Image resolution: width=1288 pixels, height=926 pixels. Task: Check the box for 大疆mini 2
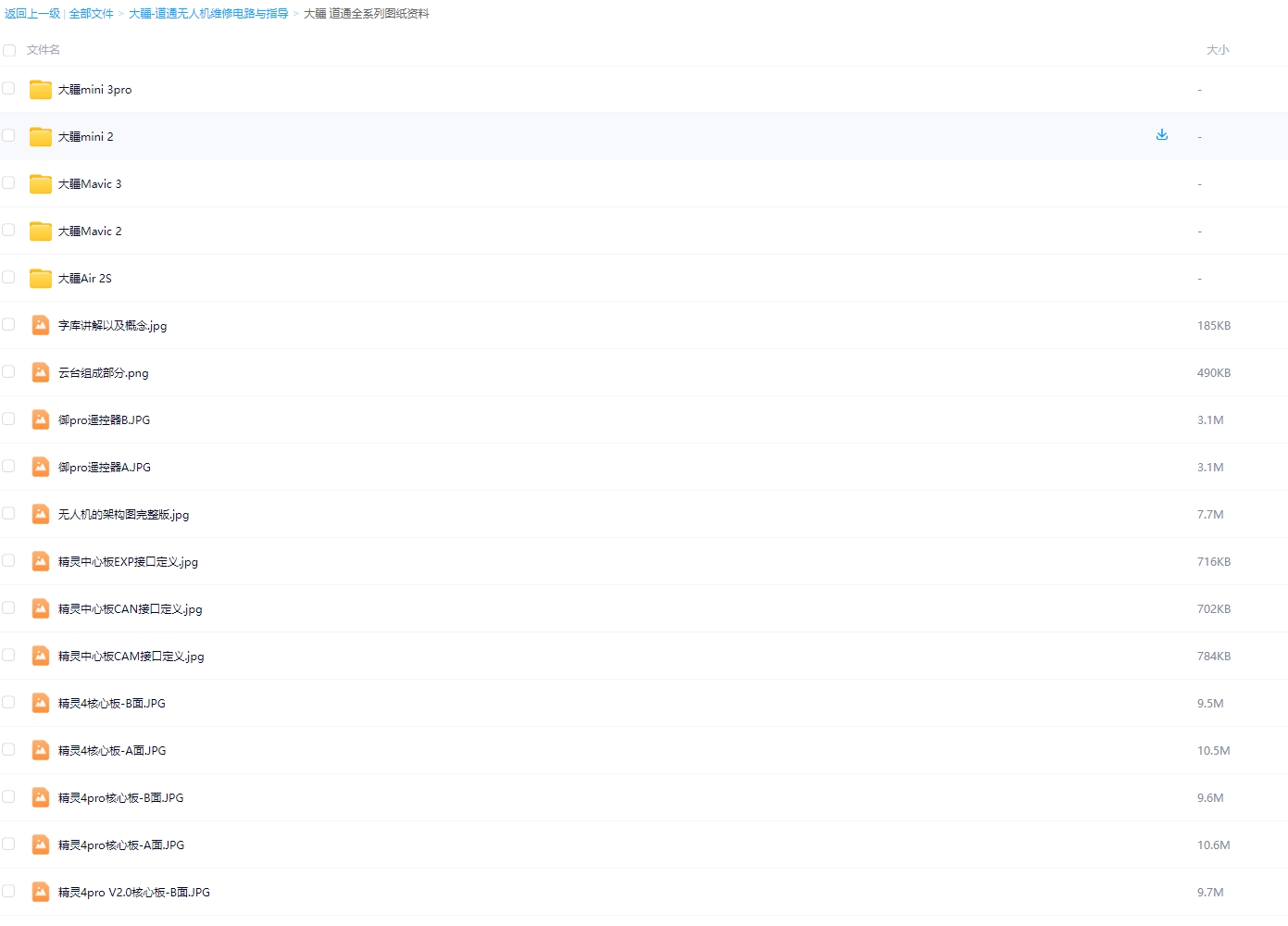[x=8, y=135]
